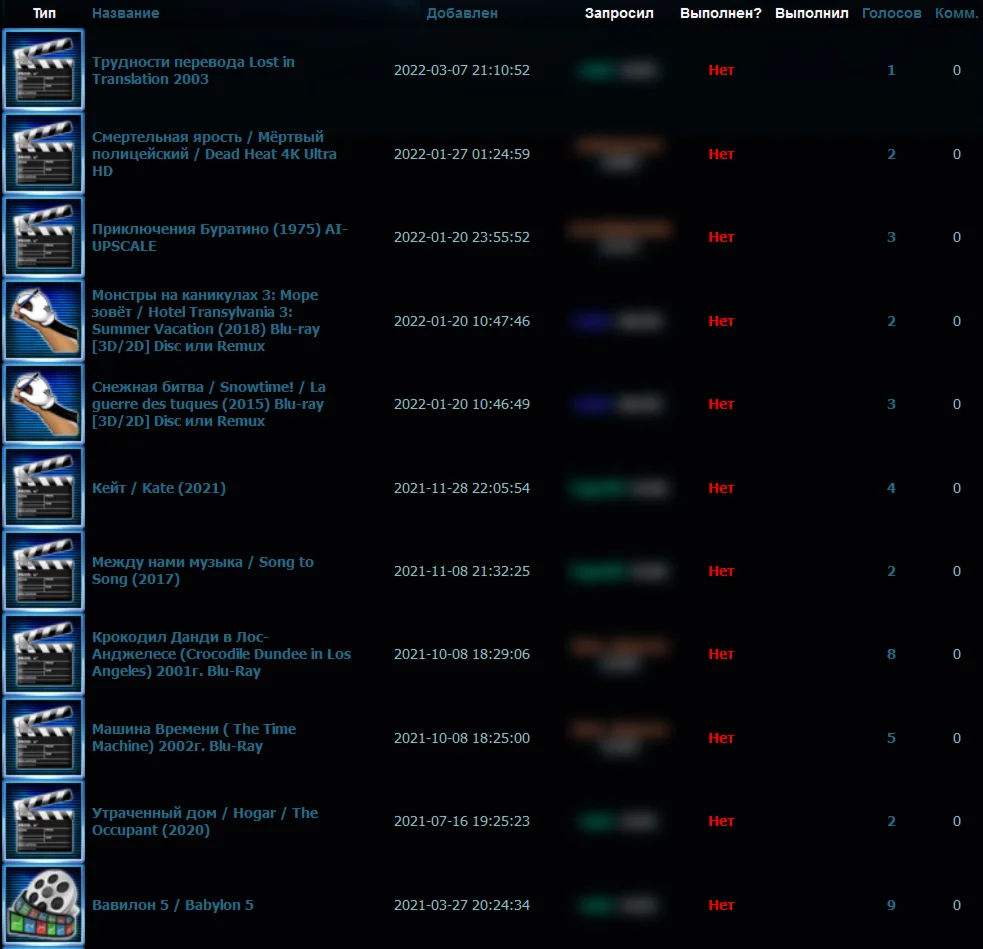Click the 3D glasses icon for Snowtime row
This screenshot has height=949, width=983.
pyautogui.click(x=43, y=404)
